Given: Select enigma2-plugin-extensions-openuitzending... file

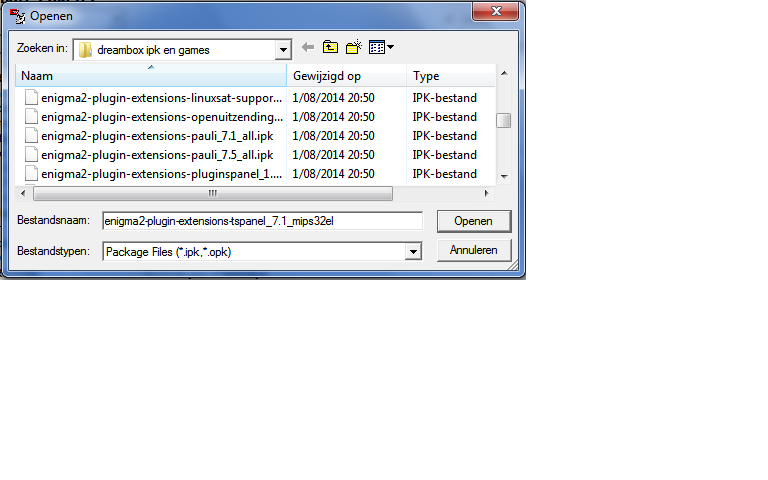Looking at the screenshot, I should pos(162,117).
